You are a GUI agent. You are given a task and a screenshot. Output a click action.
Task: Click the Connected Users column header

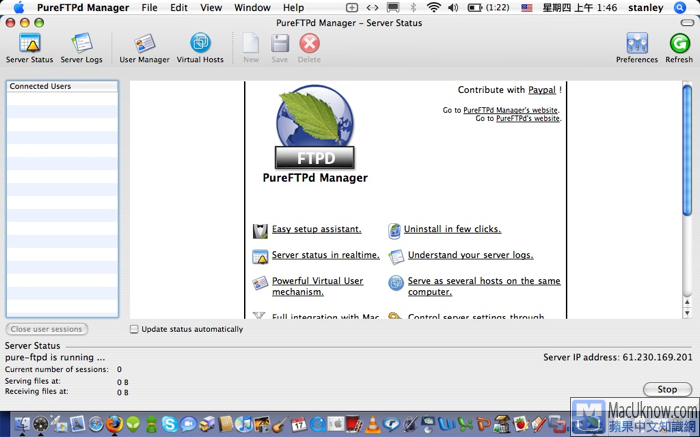point(62,86)
